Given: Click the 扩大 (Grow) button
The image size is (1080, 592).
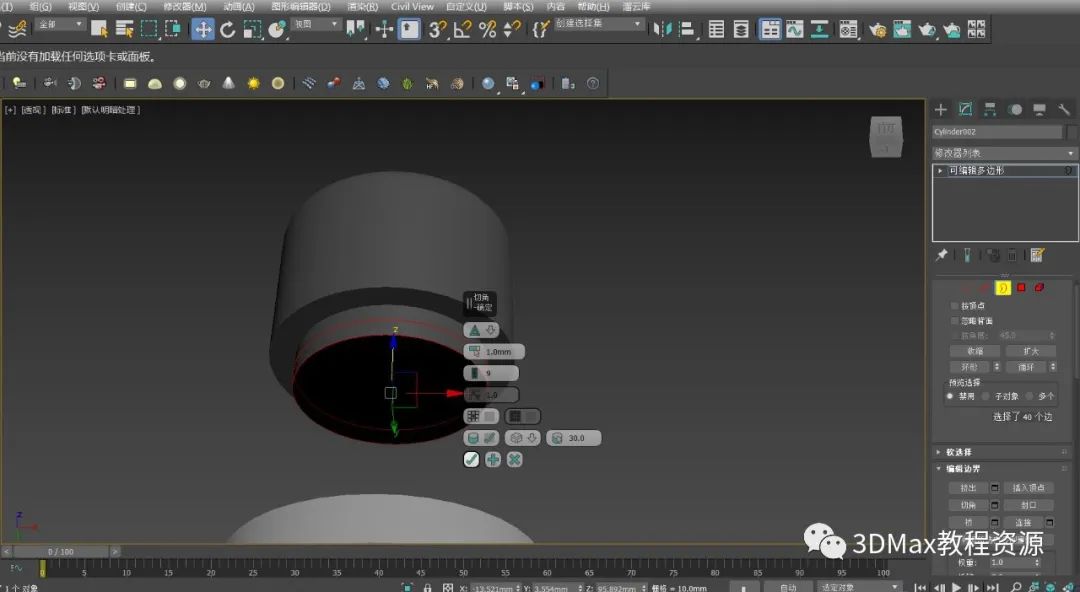Looking at the screenshot, I should (1029, 351).
